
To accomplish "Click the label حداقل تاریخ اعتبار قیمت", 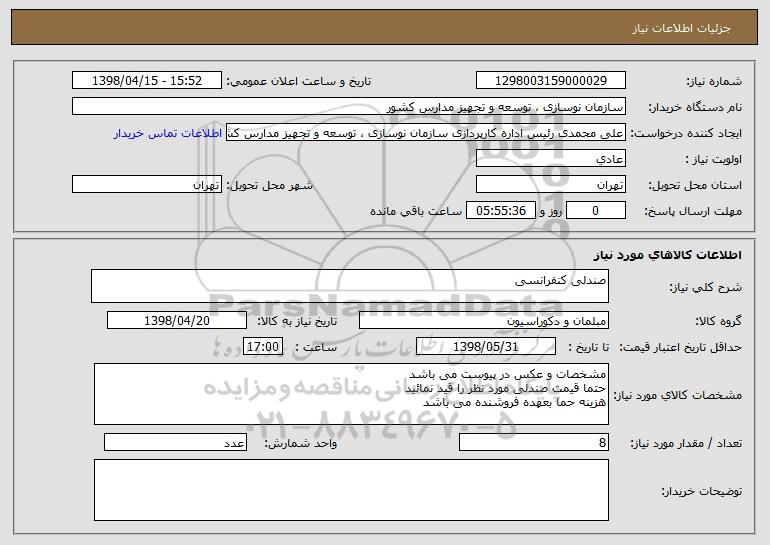I will [x=680, y=348].
